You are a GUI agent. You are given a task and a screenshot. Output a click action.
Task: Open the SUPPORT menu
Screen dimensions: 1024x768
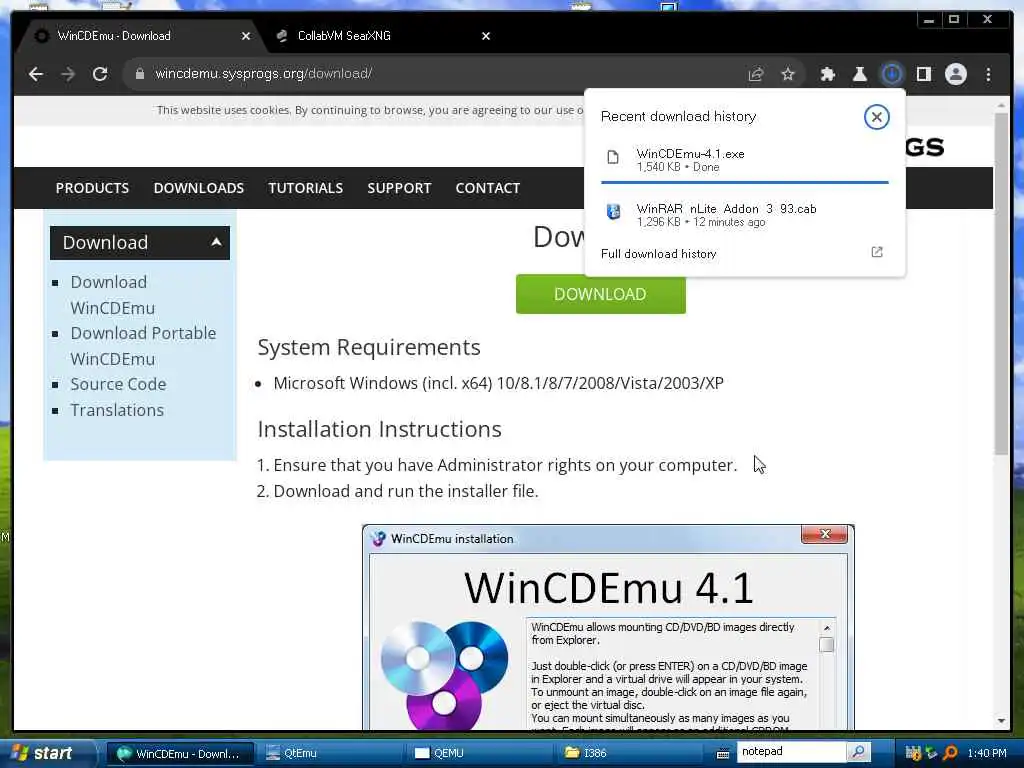pyautogui.click(x=399, y=188)
